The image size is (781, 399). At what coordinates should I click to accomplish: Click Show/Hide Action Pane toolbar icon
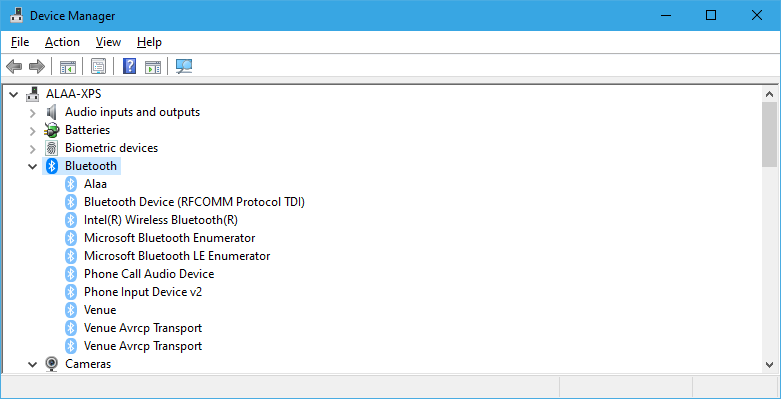(x=153, y=66)
